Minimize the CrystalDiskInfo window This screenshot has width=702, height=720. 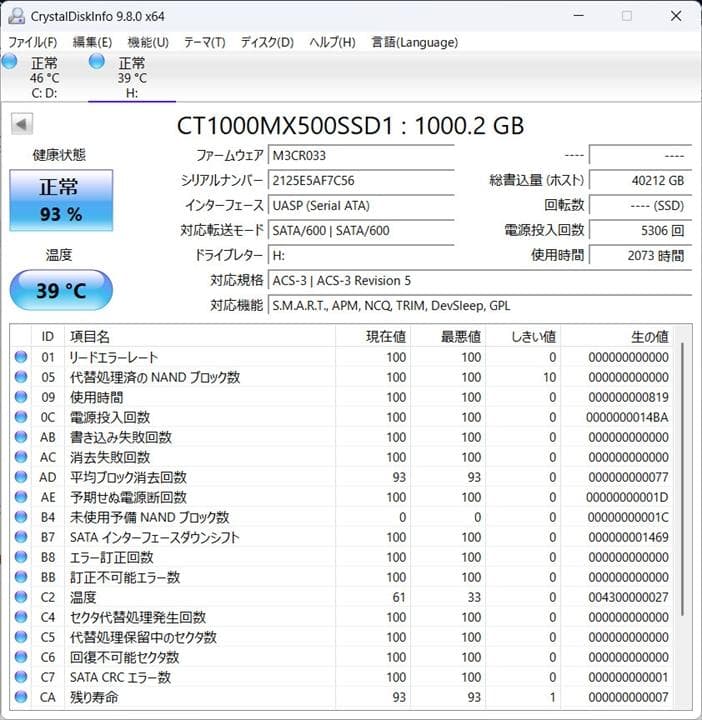[x=579, y=16]
